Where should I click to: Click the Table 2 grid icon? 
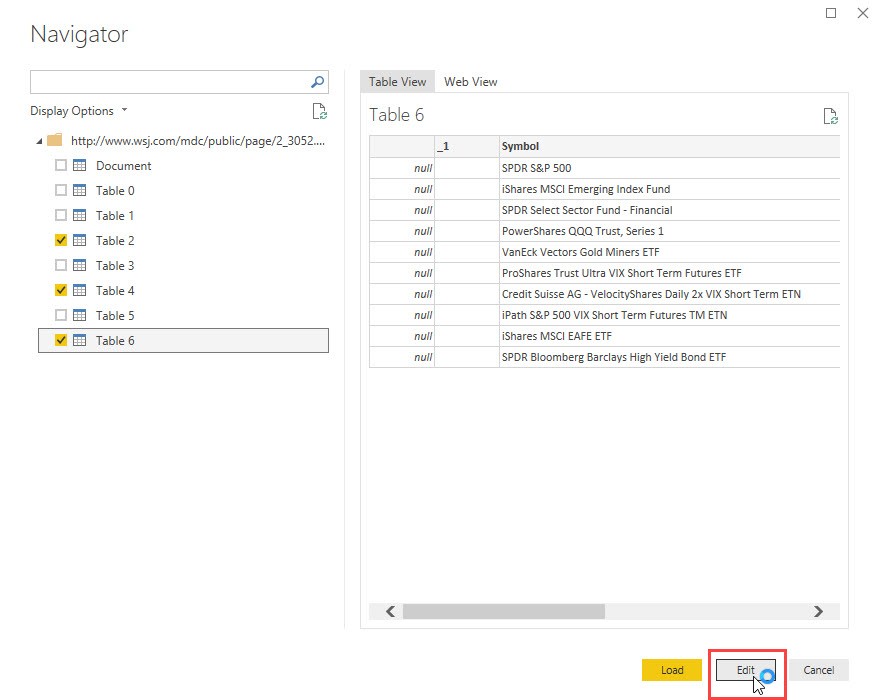click(80, 240)
